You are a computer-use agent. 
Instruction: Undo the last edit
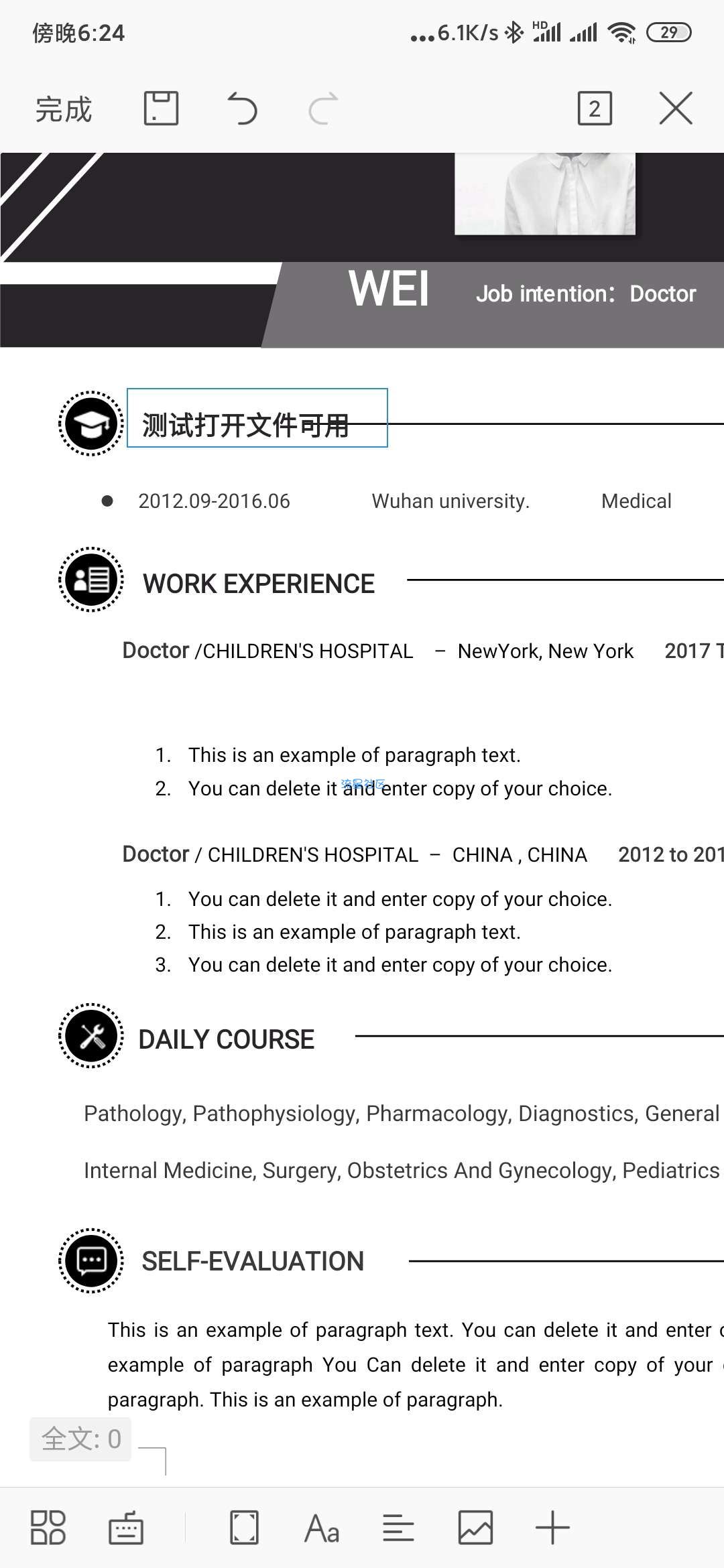[243, 109]
